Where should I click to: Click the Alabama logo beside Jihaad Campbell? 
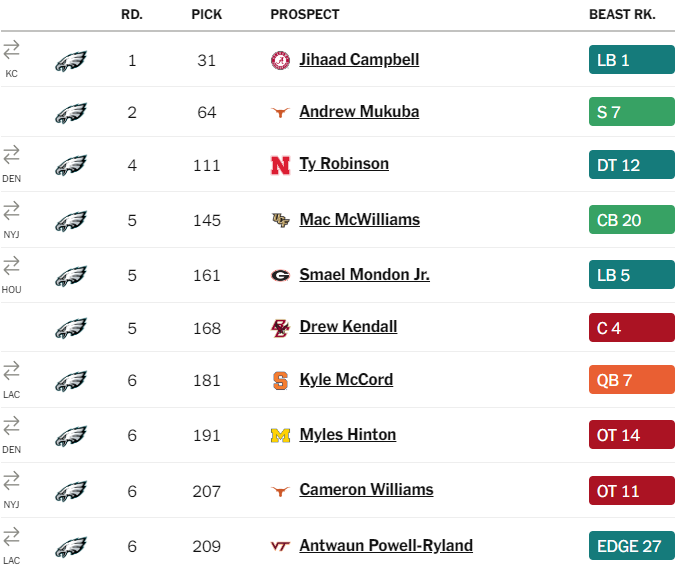point(280,60)
